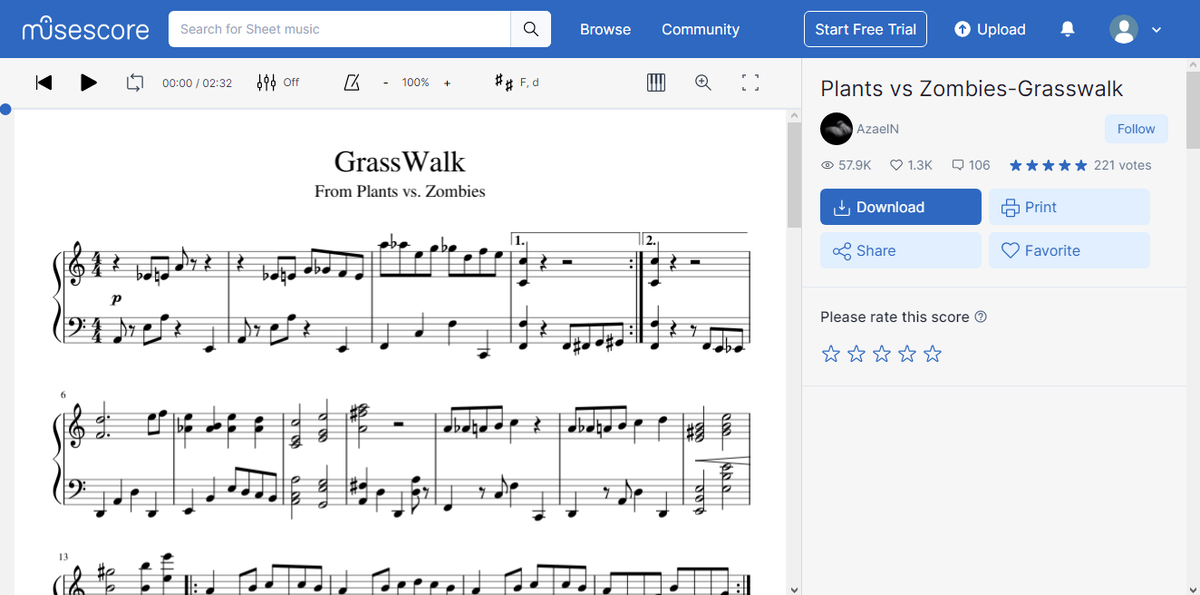
Task: Click score viewer scroll down arrow
Action: pyautogui.click(x=794, y=588)
